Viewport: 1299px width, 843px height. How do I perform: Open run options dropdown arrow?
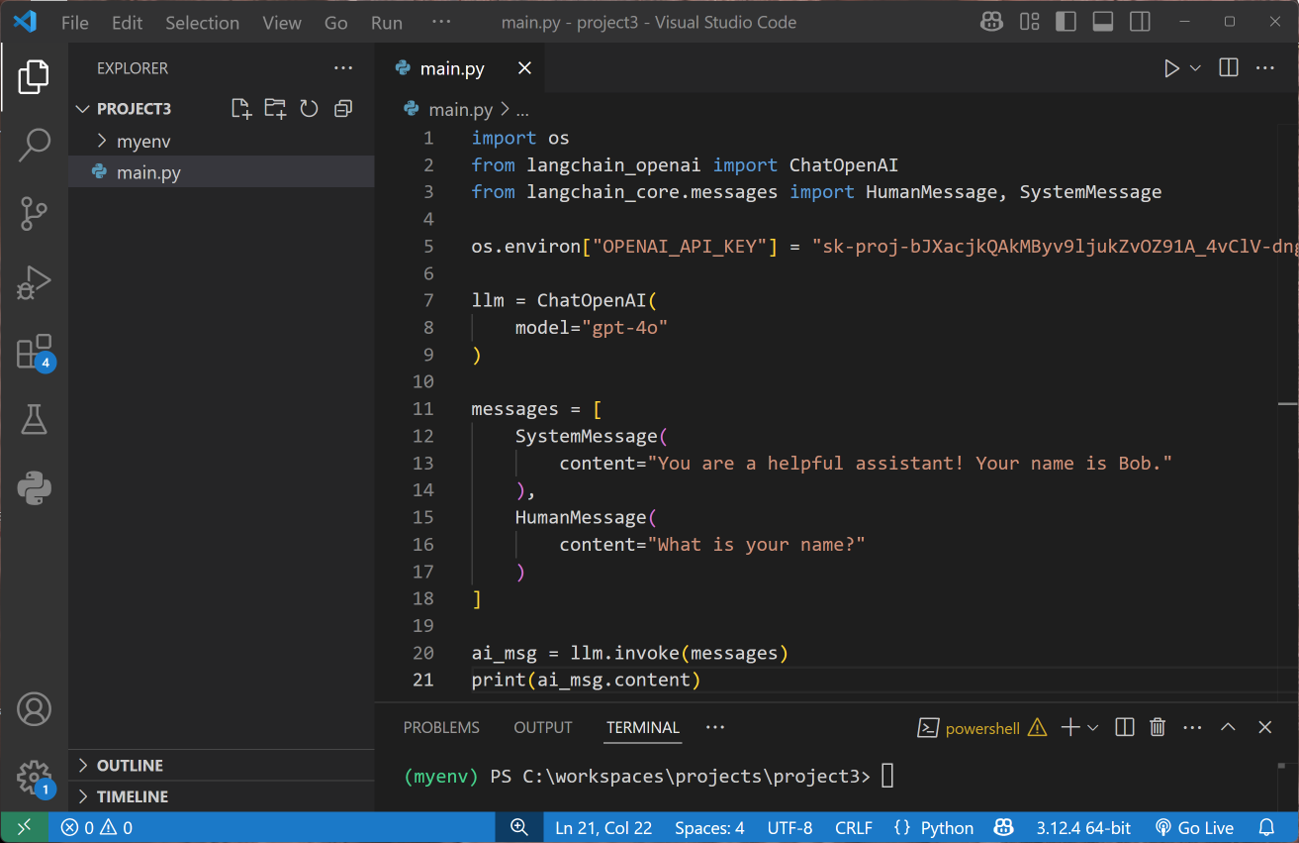[1195, 68]
